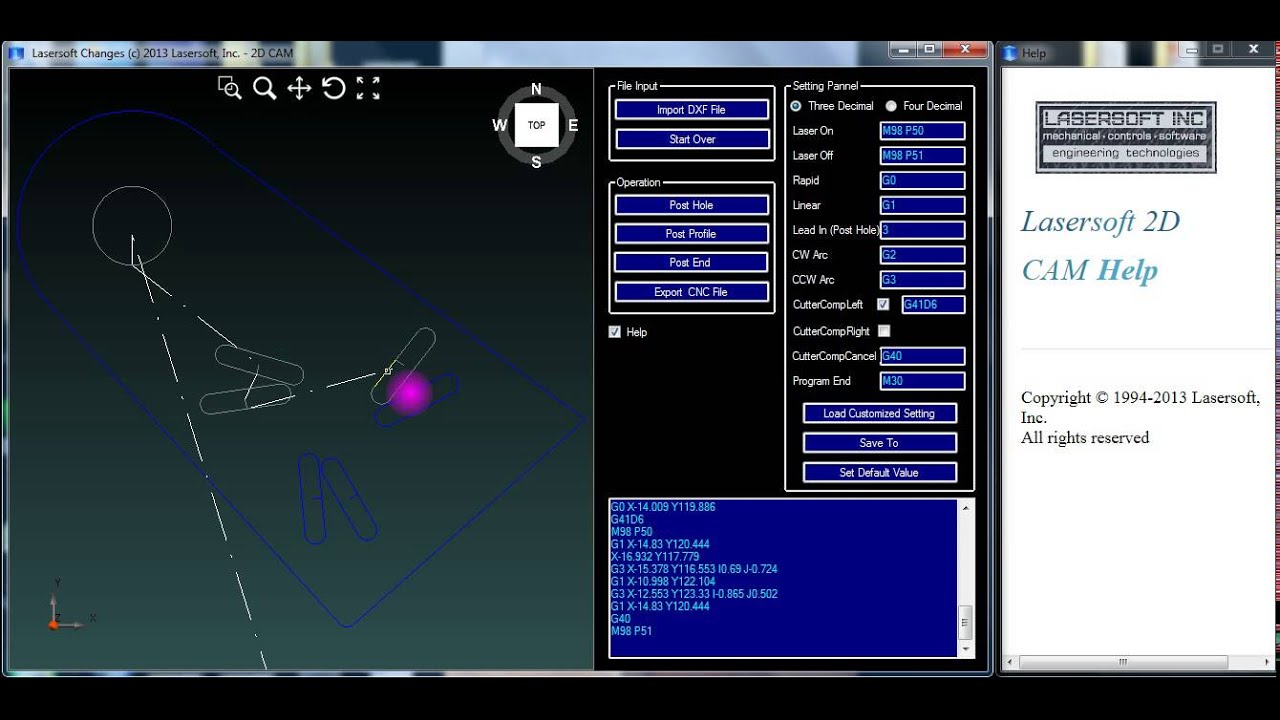
Task: Click G-code output scrollbar up arrow
Action: 965,508
